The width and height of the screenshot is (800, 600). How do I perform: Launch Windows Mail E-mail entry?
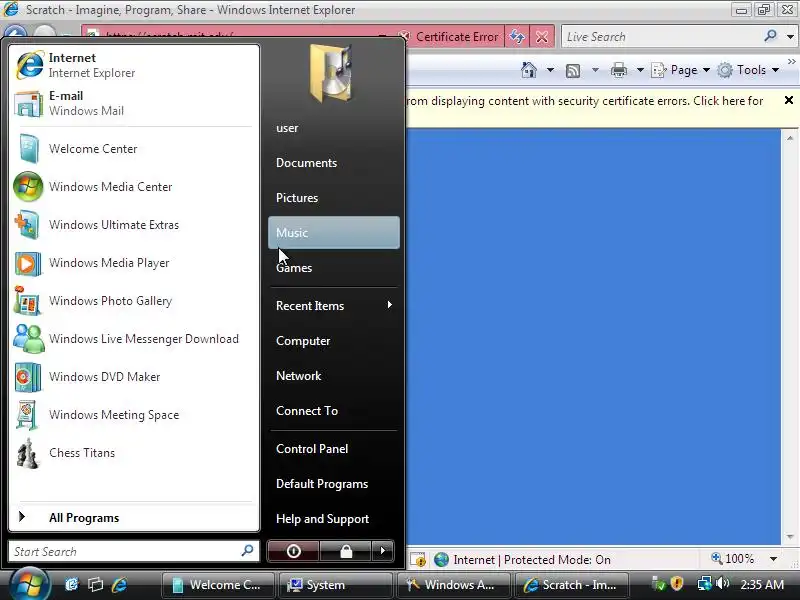[134, 104]
